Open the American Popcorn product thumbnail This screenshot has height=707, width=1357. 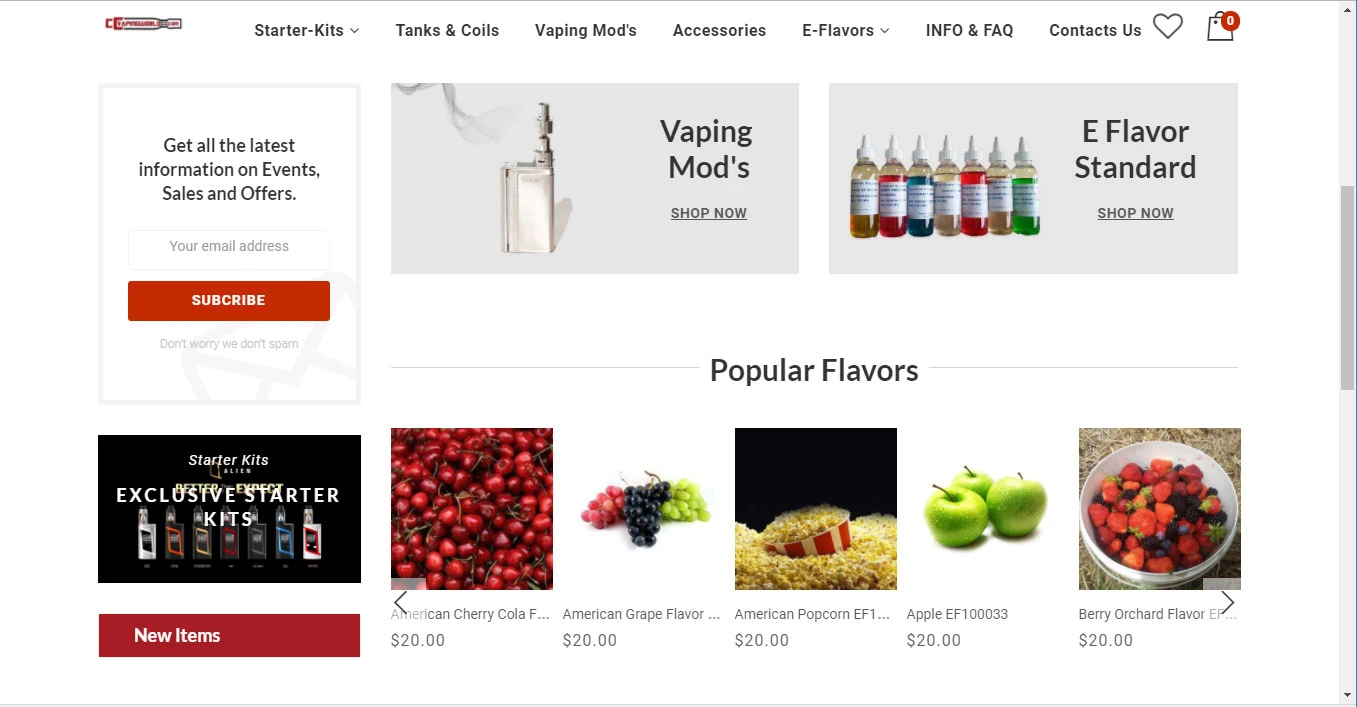pos(816,509)
